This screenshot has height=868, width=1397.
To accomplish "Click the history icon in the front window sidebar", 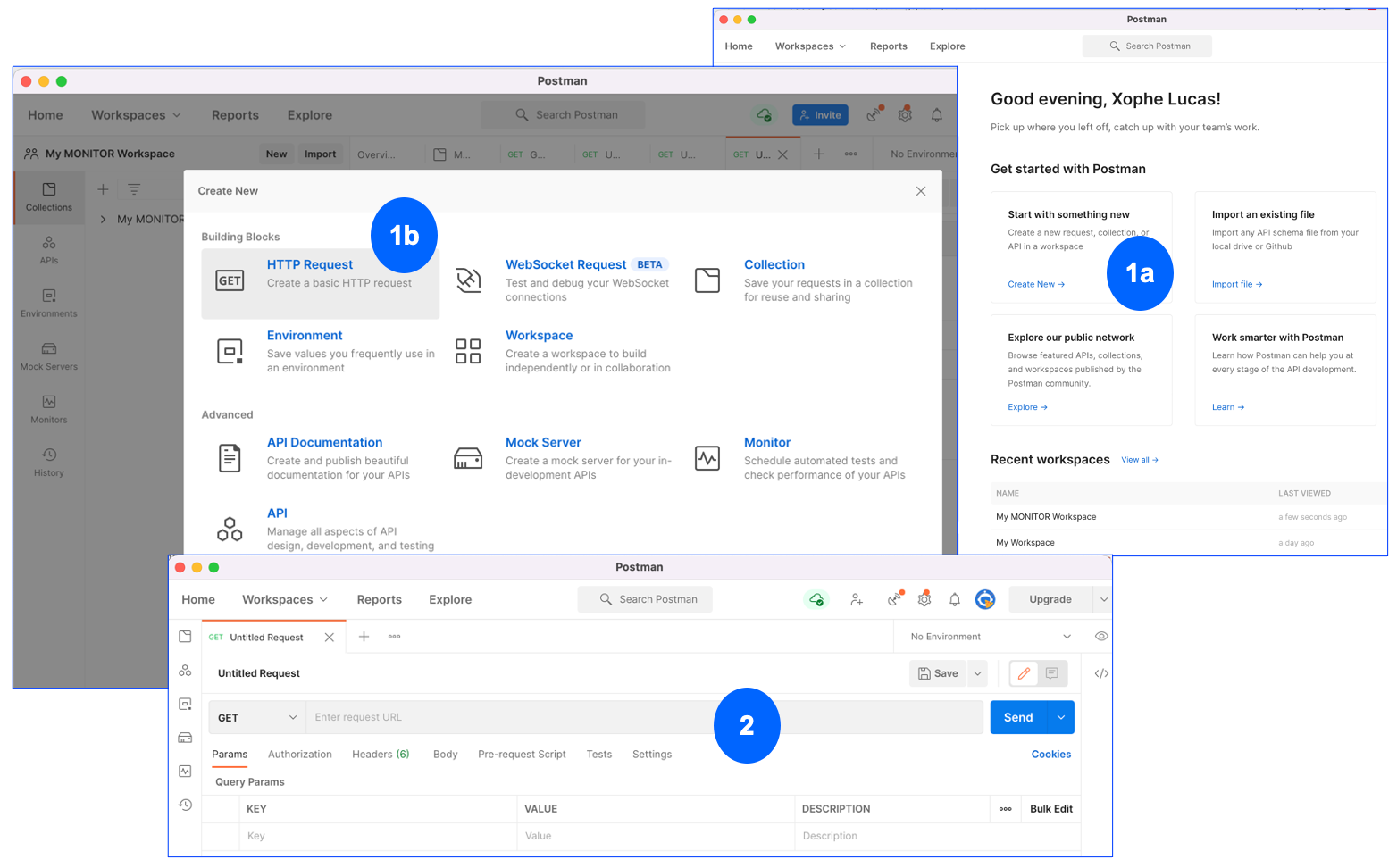I will [x=185, y=805].
